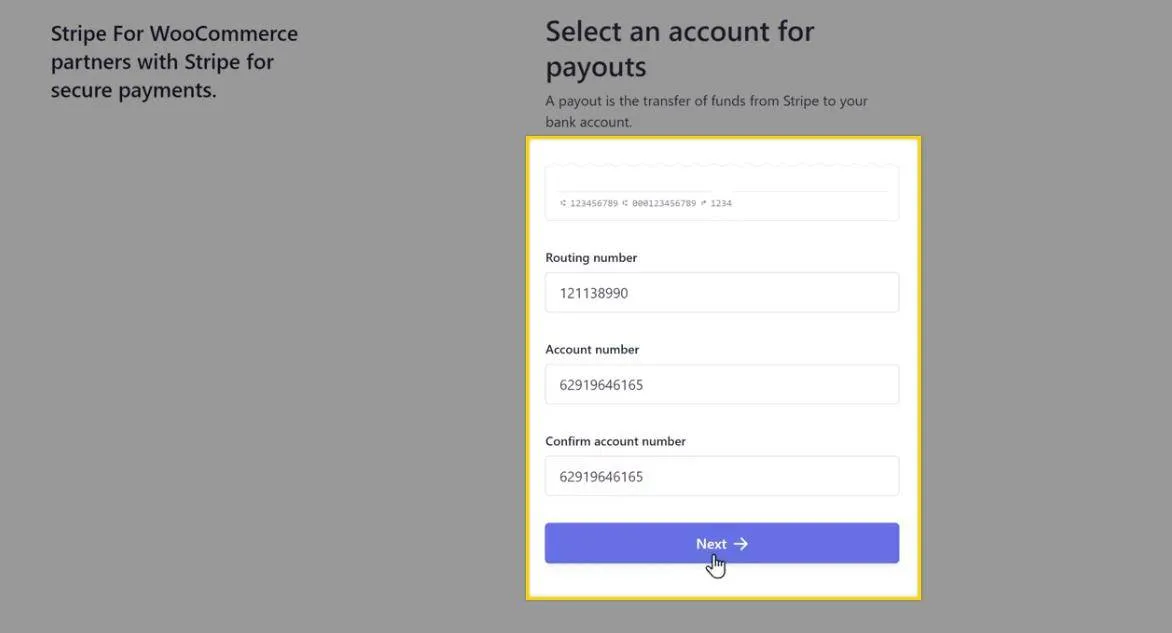Click the MICR symbol before 000123456789 on check
Image resolution: width=1172 pixels, height=633 pixels.
coord(625,204)
